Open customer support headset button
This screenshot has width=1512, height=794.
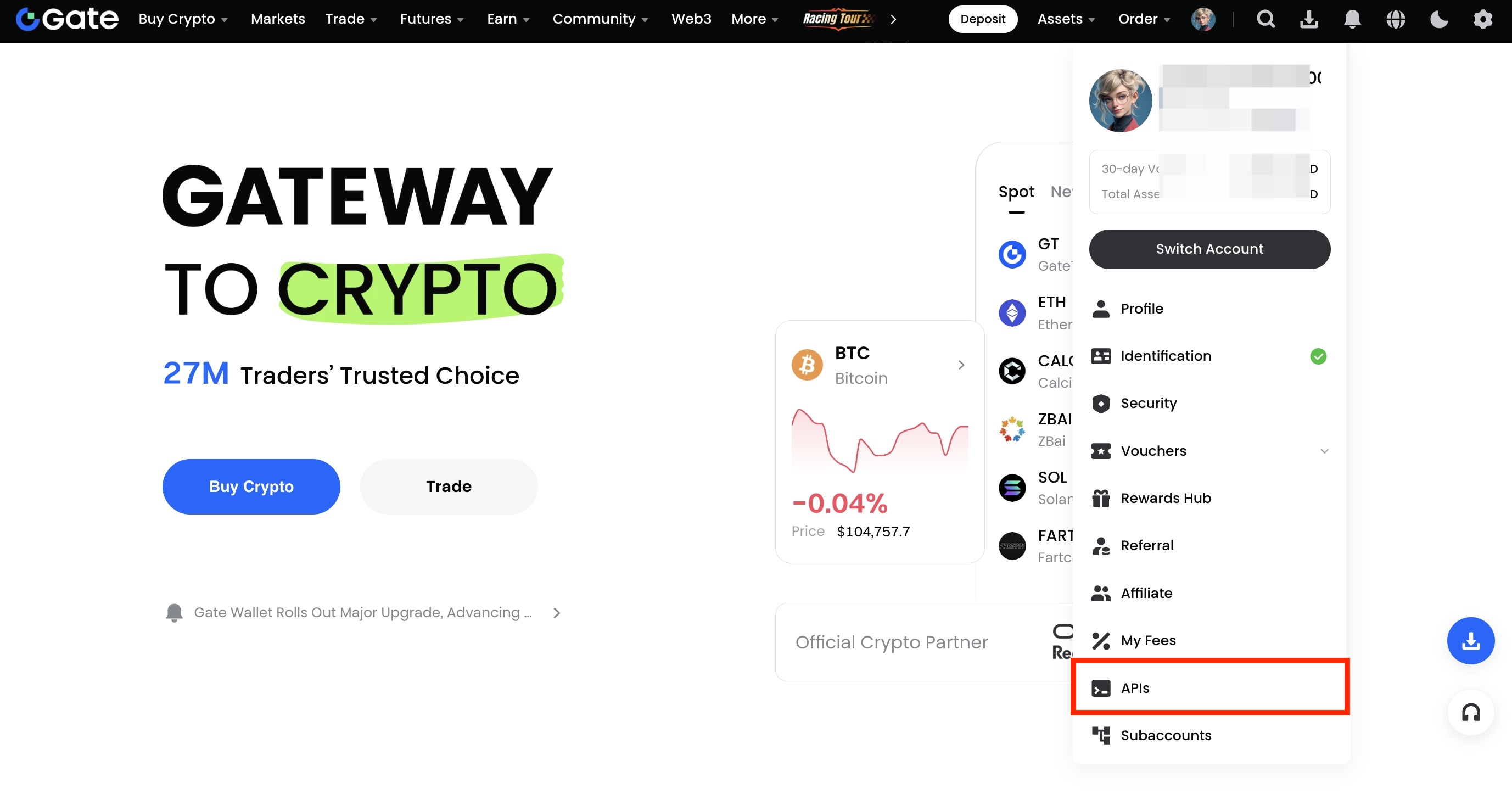click(x=1470, y=712)
